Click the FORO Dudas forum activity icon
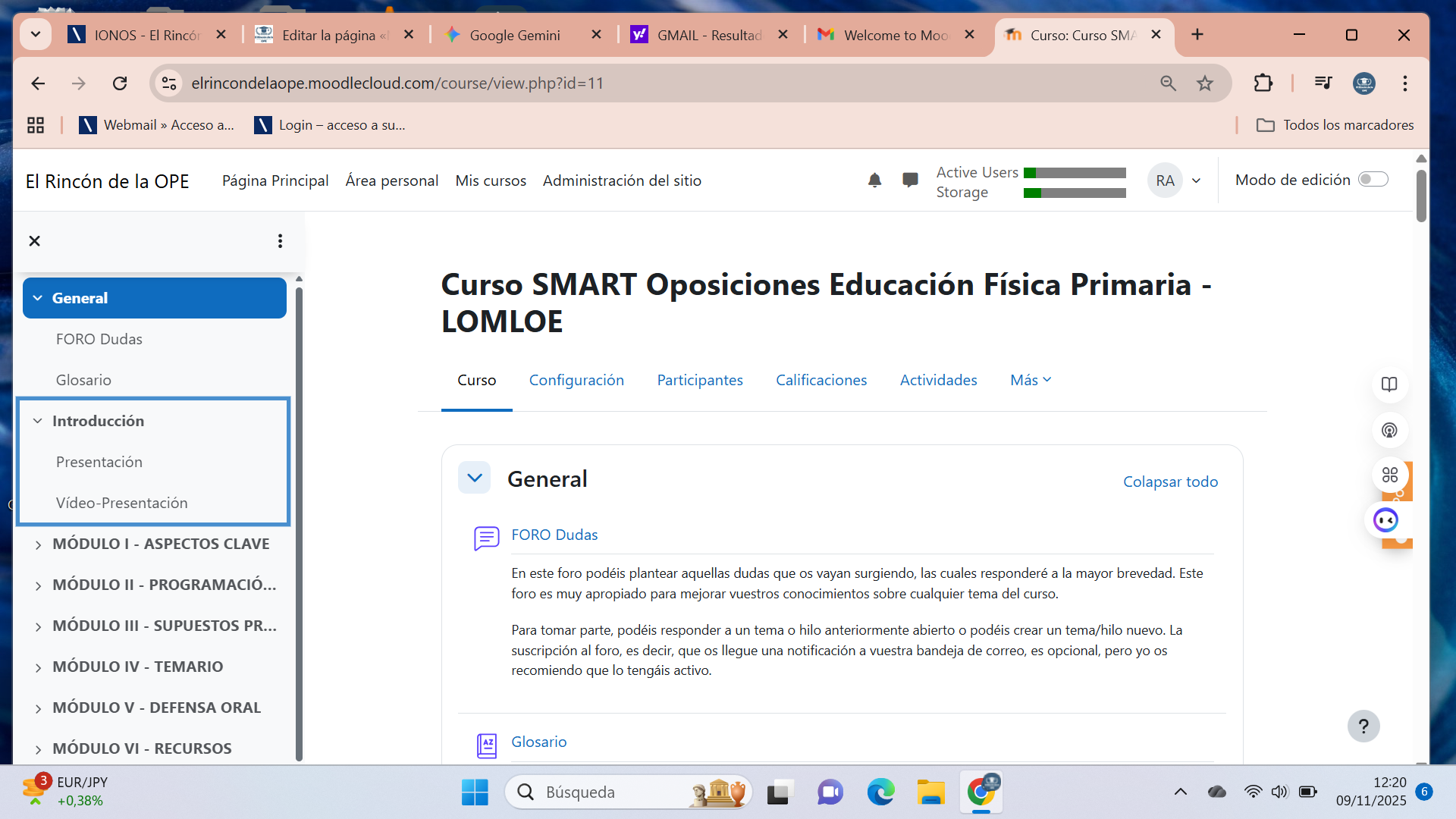This screenshot has height=819, width=1456. pyautogui.click(x=486, y=538)
